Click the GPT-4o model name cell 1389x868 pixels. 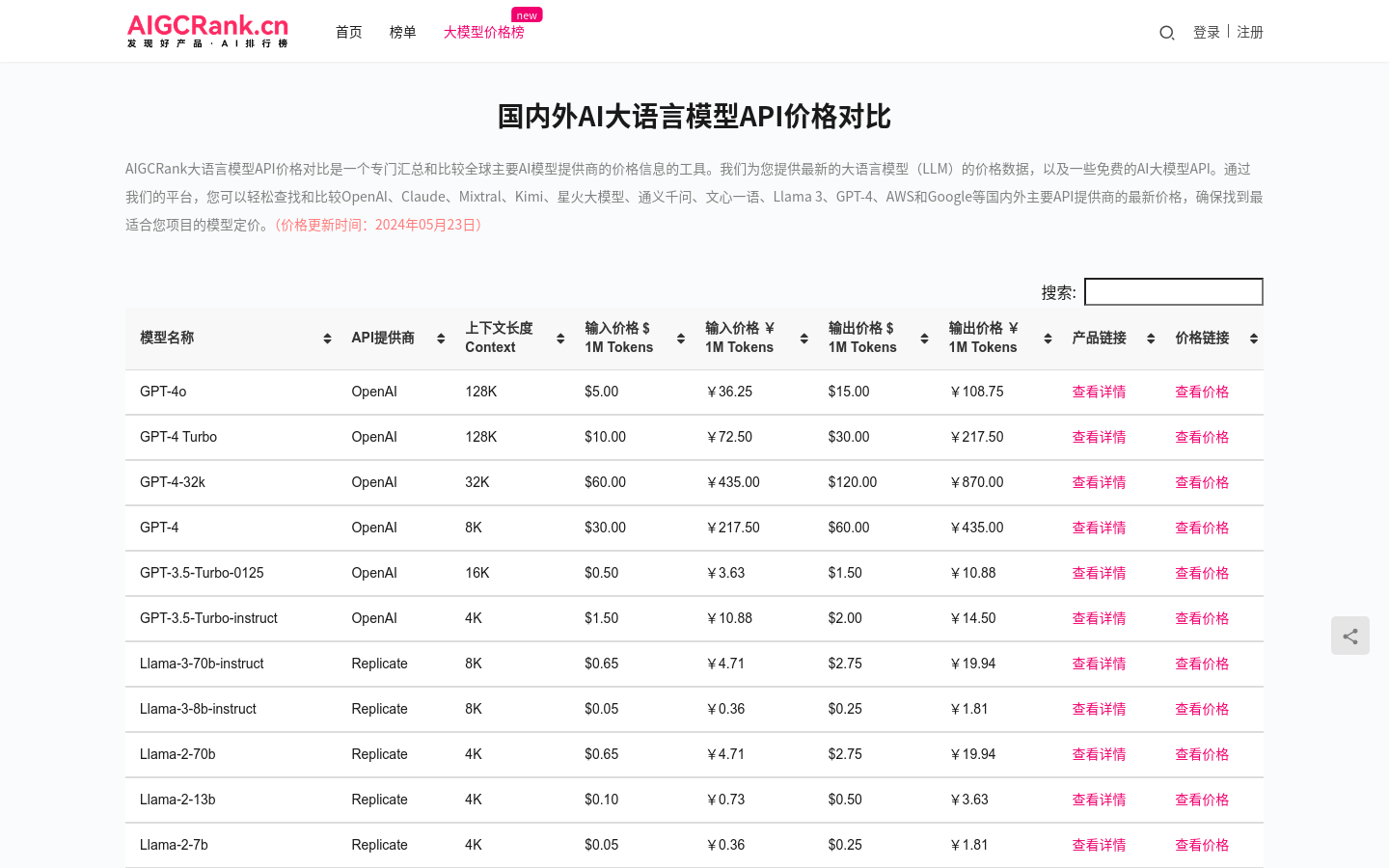click(x=163, y=392)
